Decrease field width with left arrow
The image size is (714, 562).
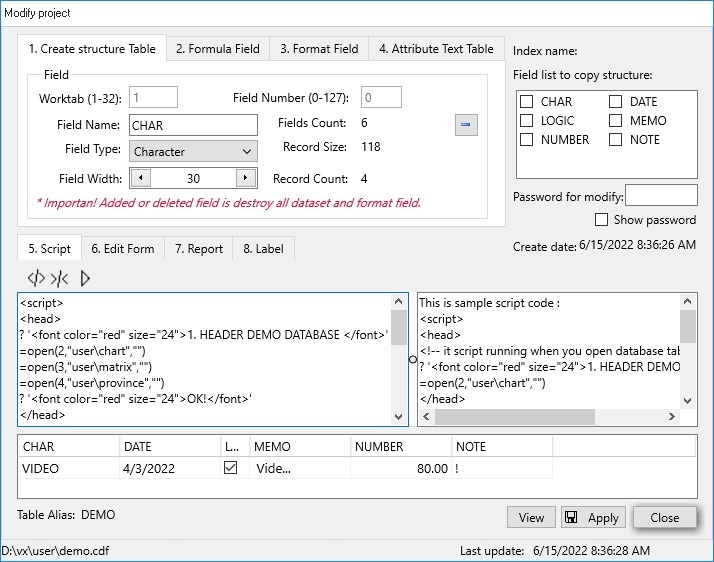141,179
